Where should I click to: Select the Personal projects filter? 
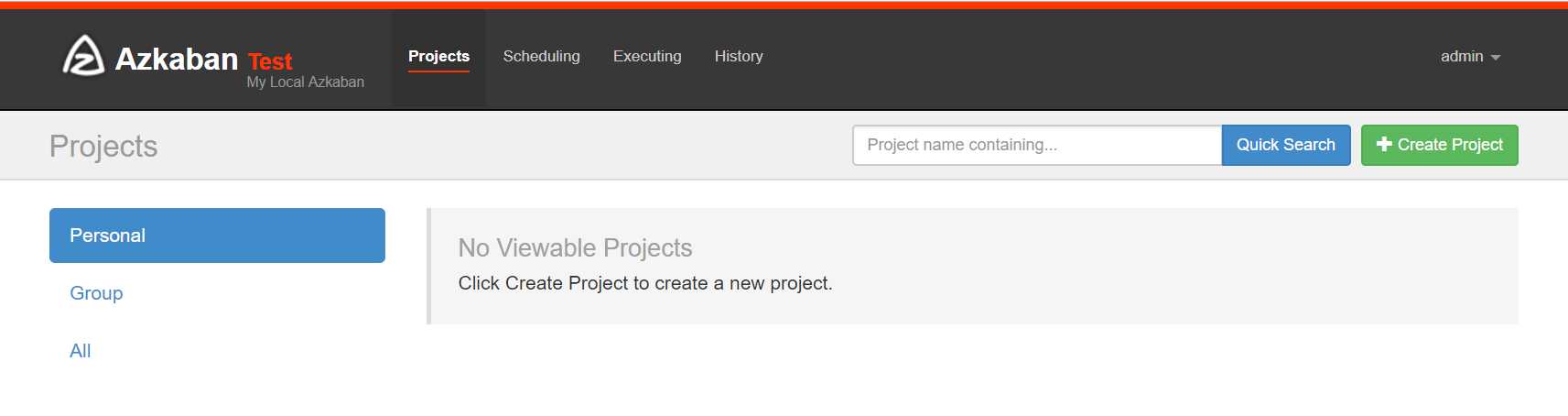click(x=217, y=235)
